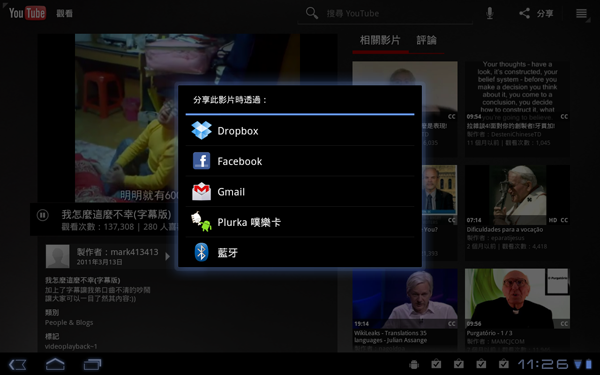This screenshot has height=375, width=600.
Task: Click the Plurka android icon
Action: coord(201,222)
